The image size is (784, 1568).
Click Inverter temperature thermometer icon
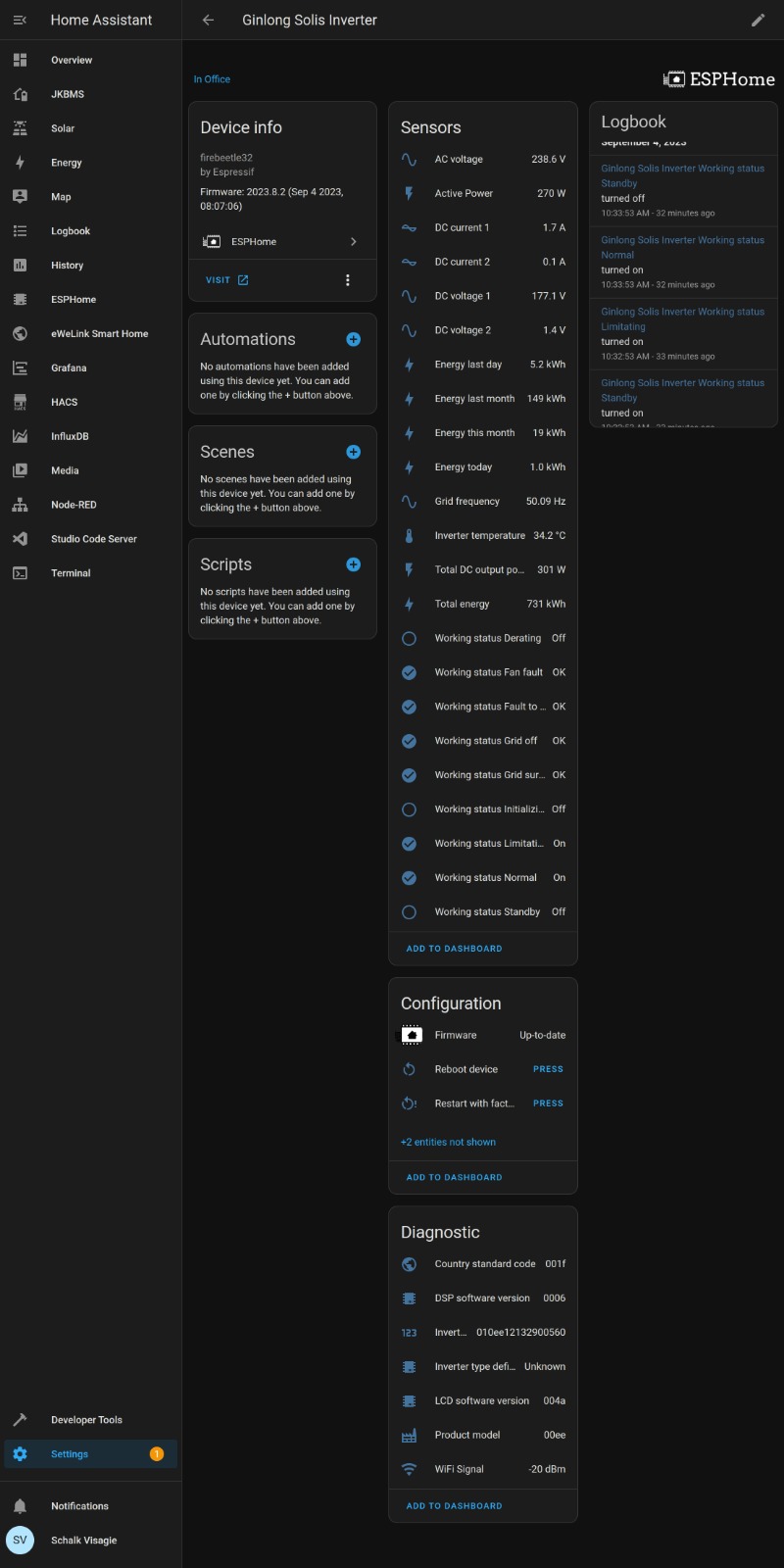pyautogui.click(x=410, y=536)
